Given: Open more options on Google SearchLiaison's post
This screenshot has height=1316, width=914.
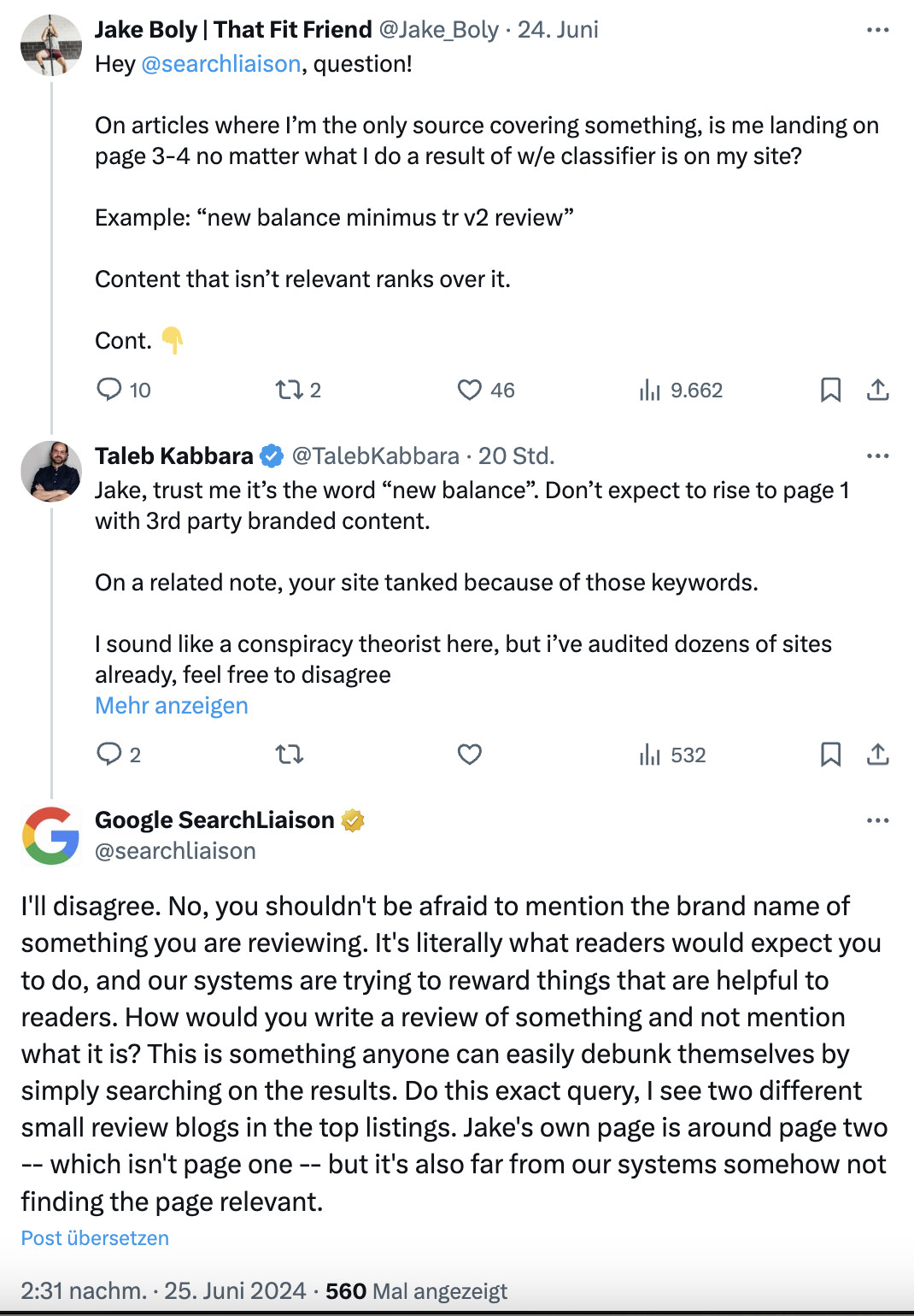Looking at the screenshot, I should [x=877, y=819].
